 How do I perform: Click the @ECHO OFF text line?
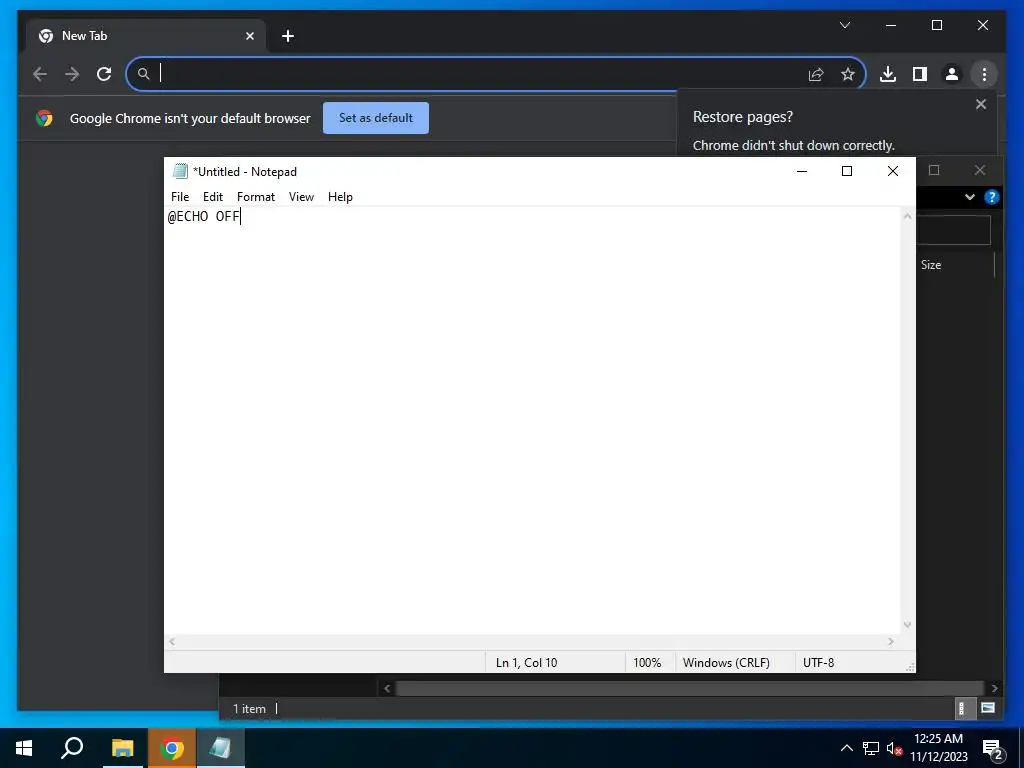[x=204, y=216]
